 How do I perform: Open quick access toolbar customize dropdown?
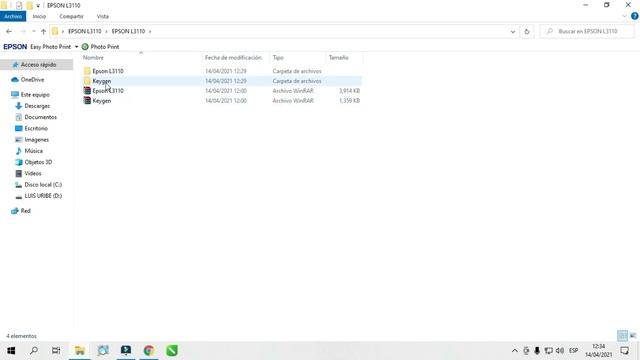pos(38,6)
